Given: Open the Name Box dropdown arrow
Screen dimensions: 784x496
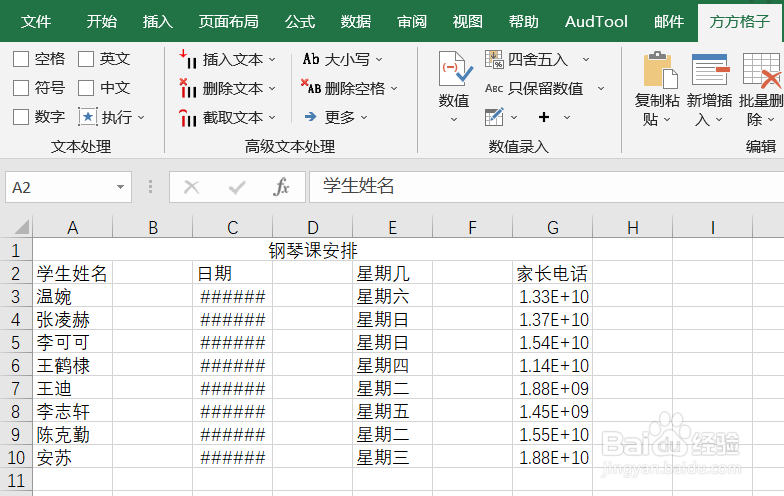Looking at the screenshot, I should point(120,187).
